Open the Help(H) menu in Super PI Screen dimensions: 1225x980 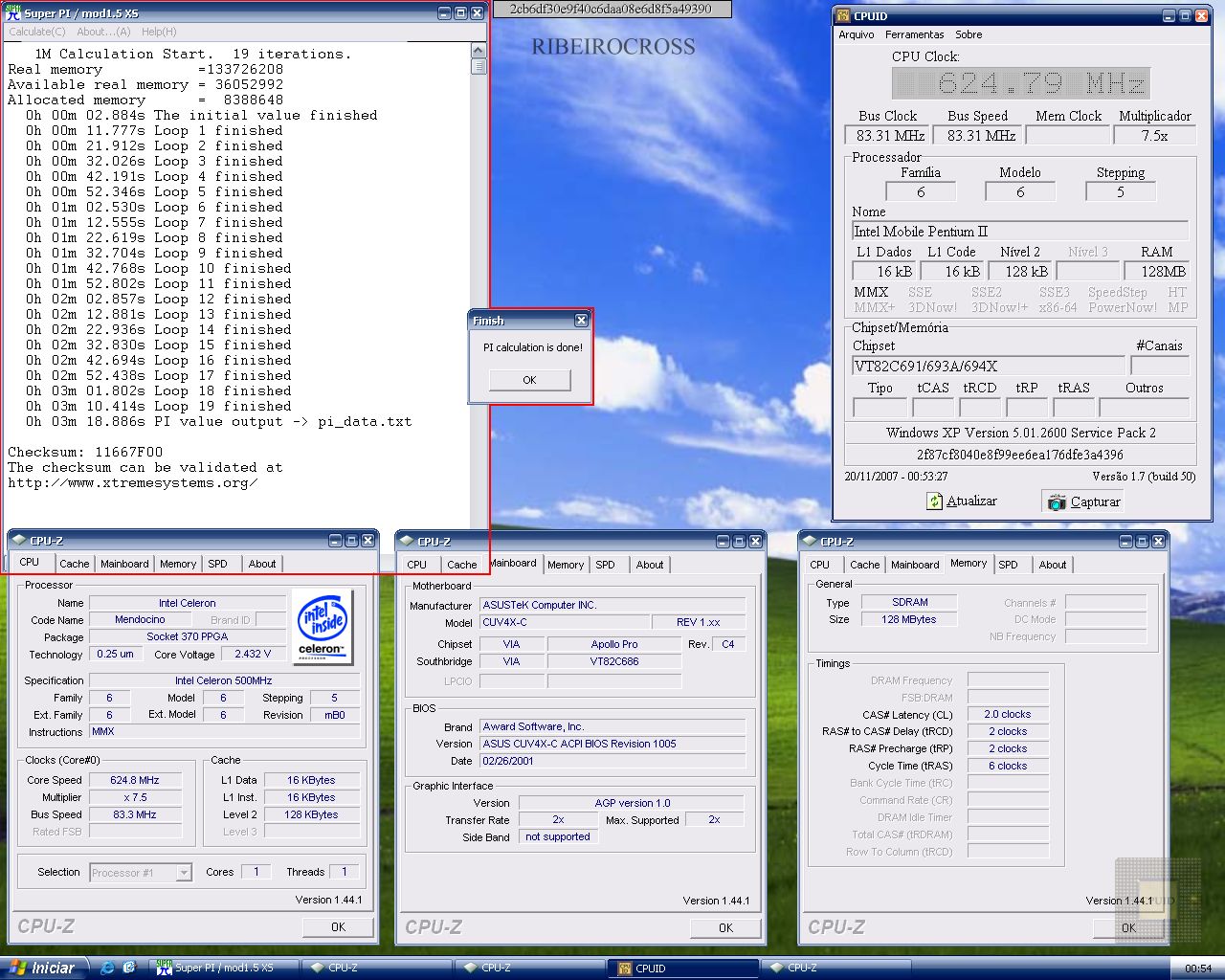[x=159, y=32]
